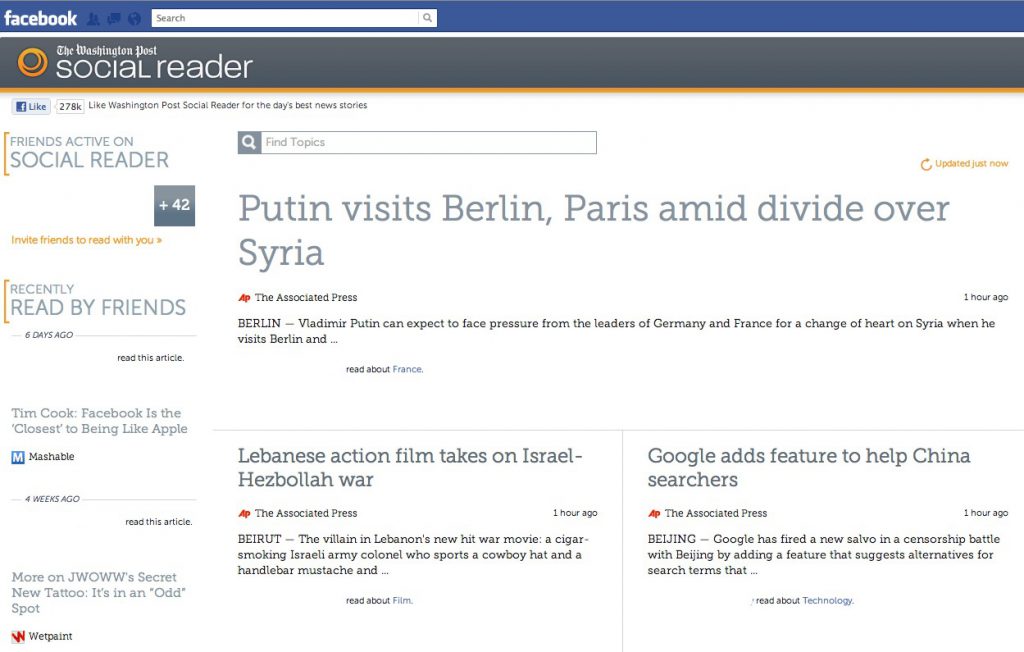
Task: Click The Associated Press under the Lebanese film headline
Action: [306, 513]
